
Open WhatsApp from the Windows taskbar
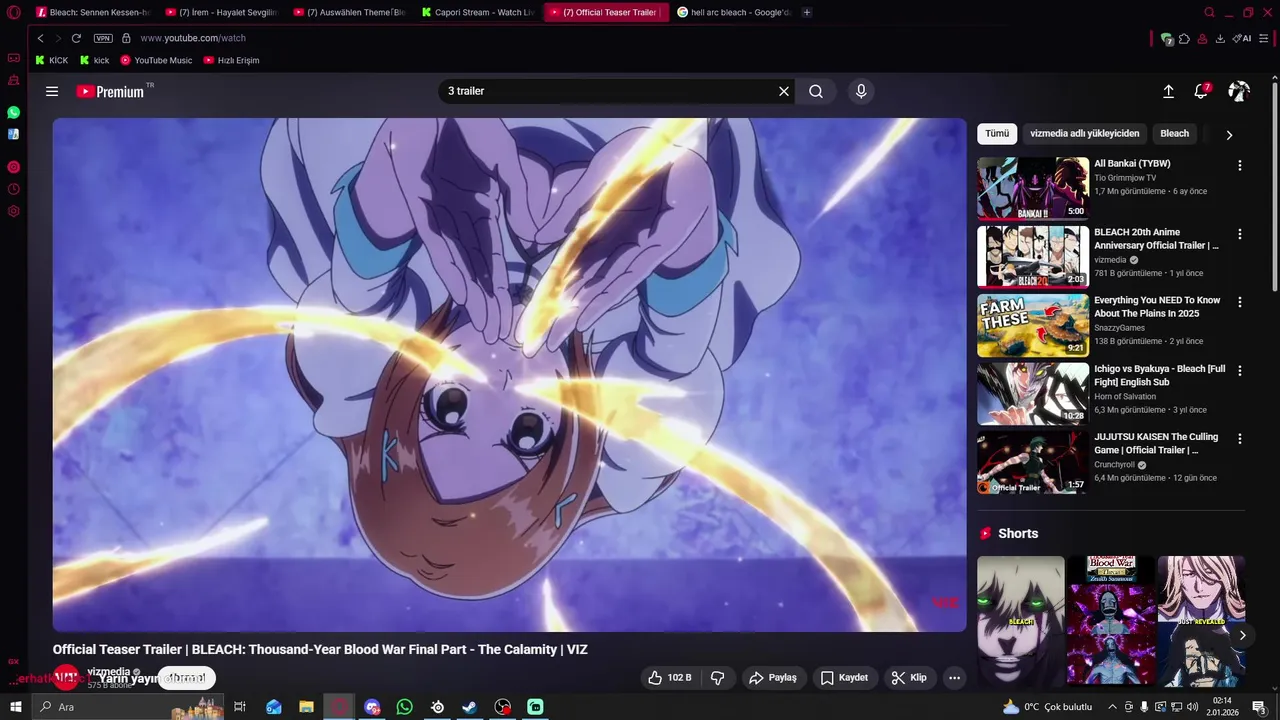[404, 707]
